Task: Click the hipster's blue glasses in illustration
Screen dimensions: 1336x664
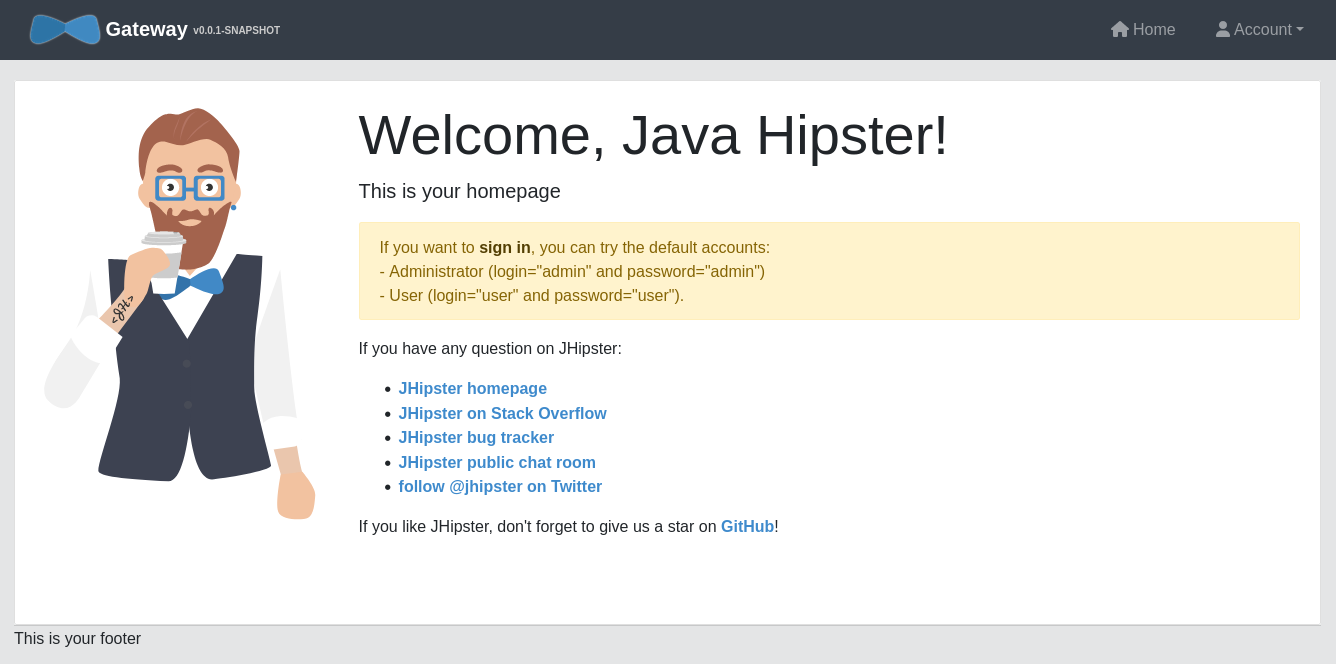Action: [189, 187]
